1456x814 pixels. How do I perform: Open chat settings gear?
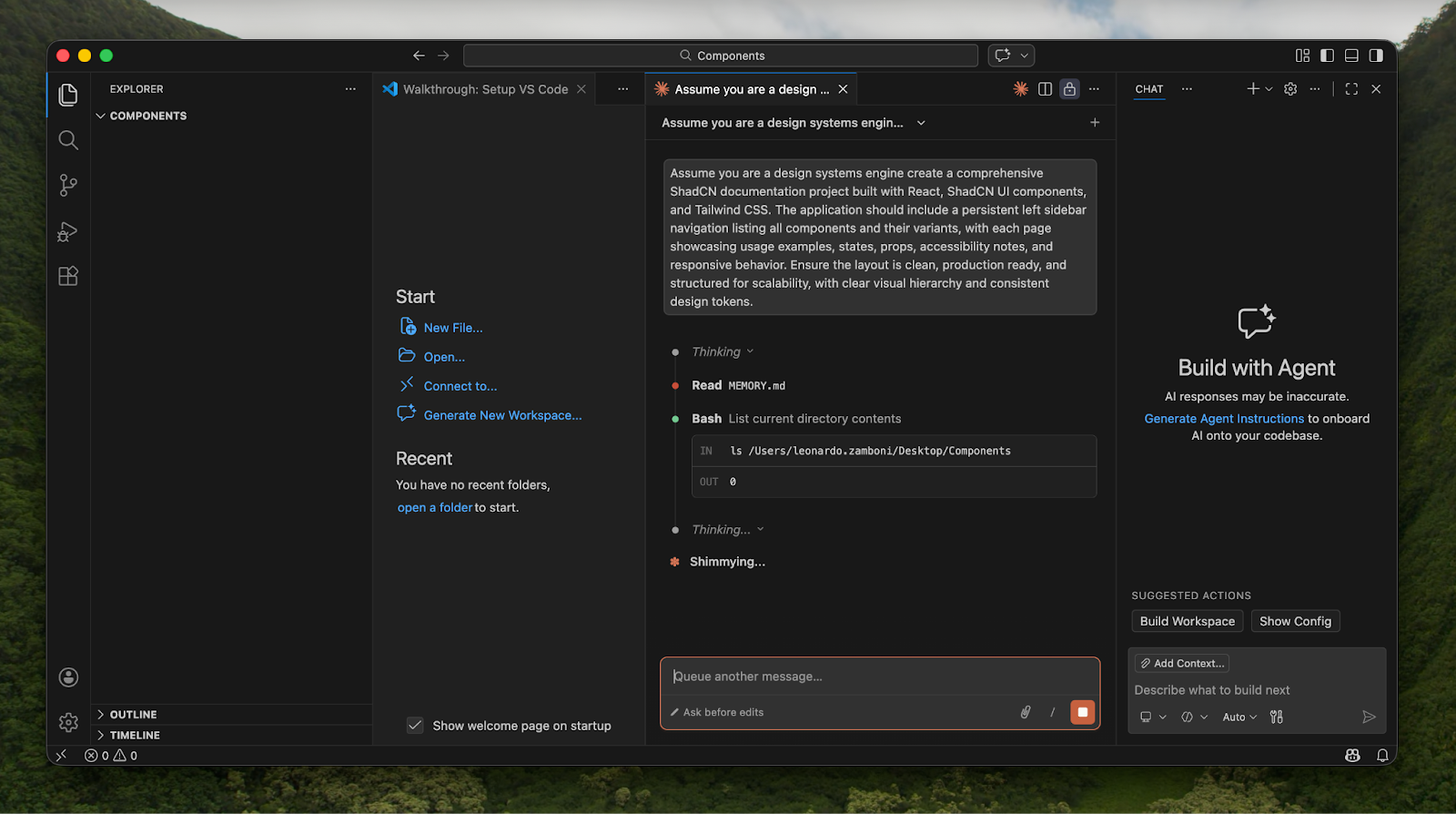click(1290, 88)
